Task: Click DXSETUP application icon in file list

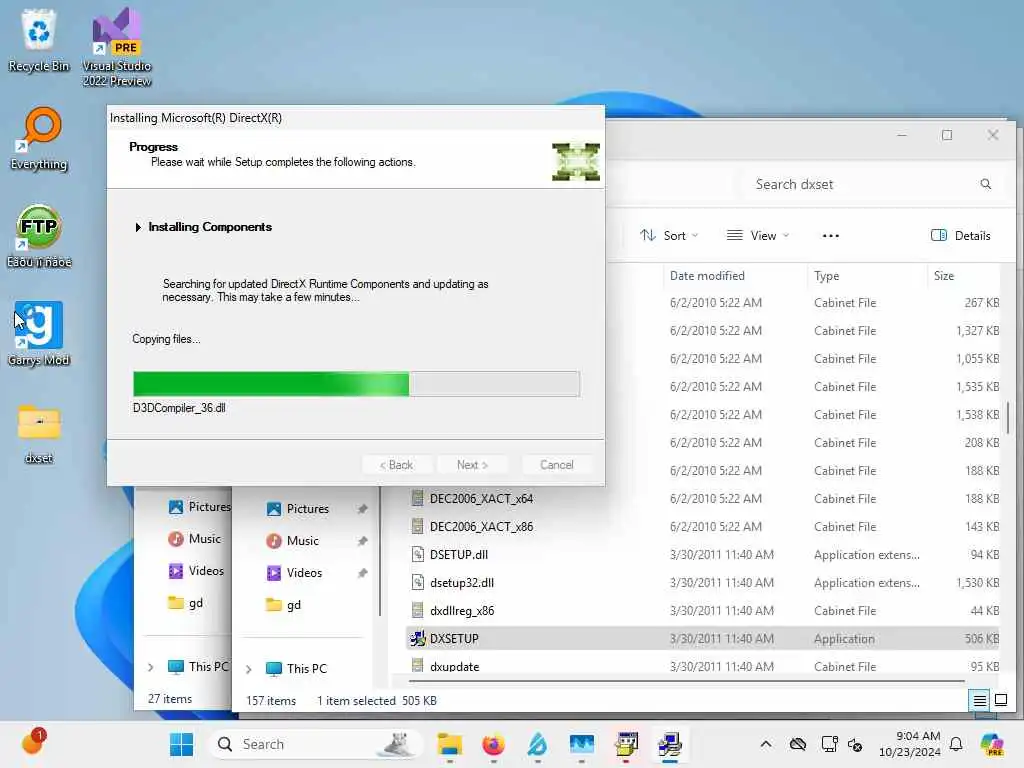Action: click(x=417, y=639)
